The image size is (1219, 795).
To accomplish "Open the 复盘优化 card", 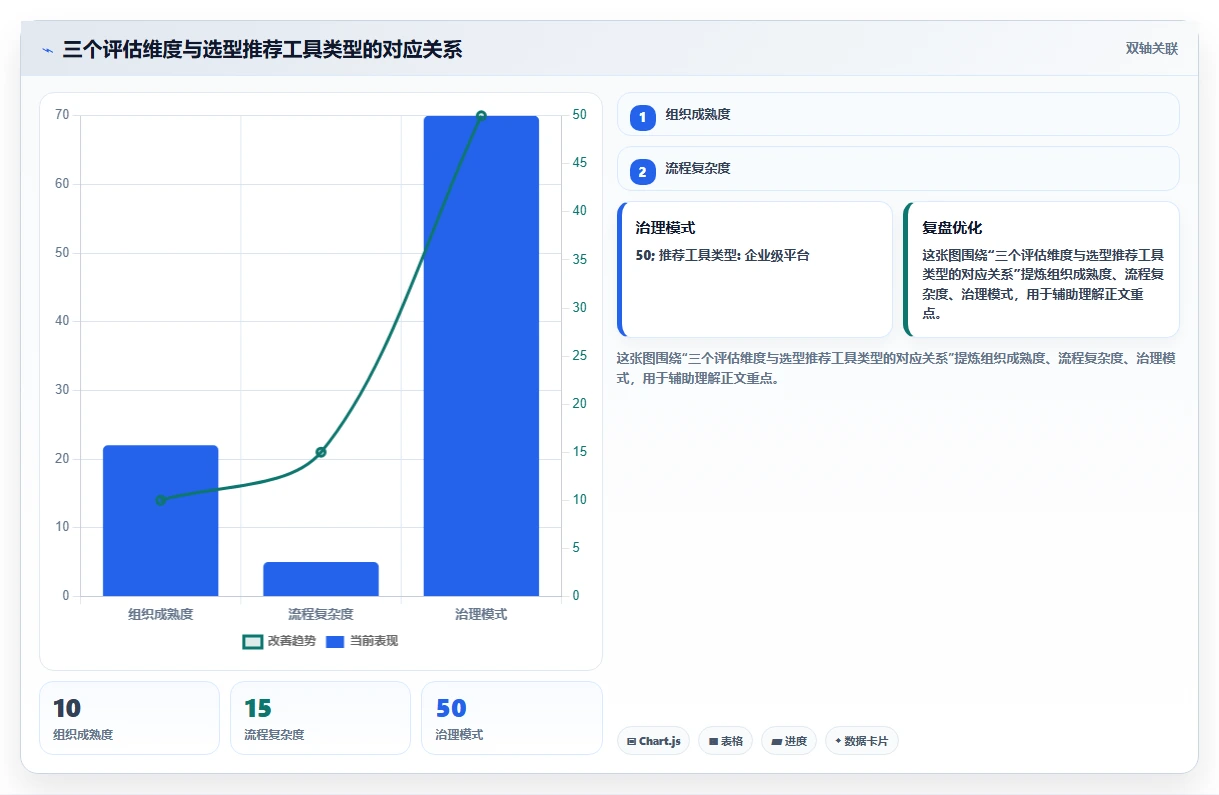I will (1041, 270).
